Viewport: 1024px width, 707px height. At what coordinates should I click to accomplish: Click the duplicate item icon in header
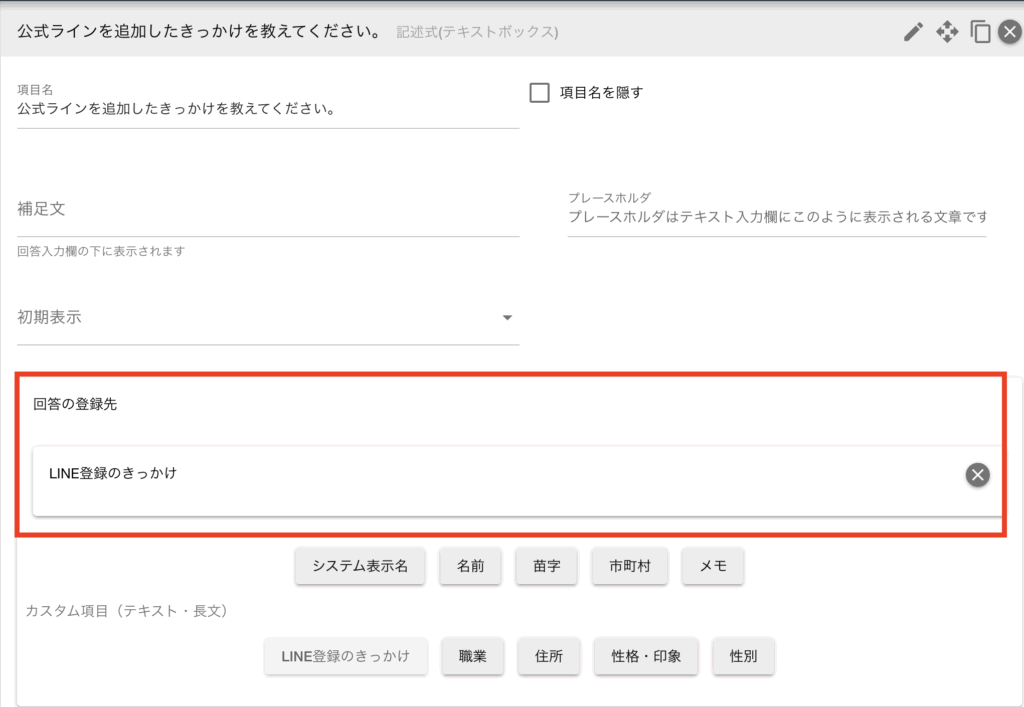click(980, 32)
